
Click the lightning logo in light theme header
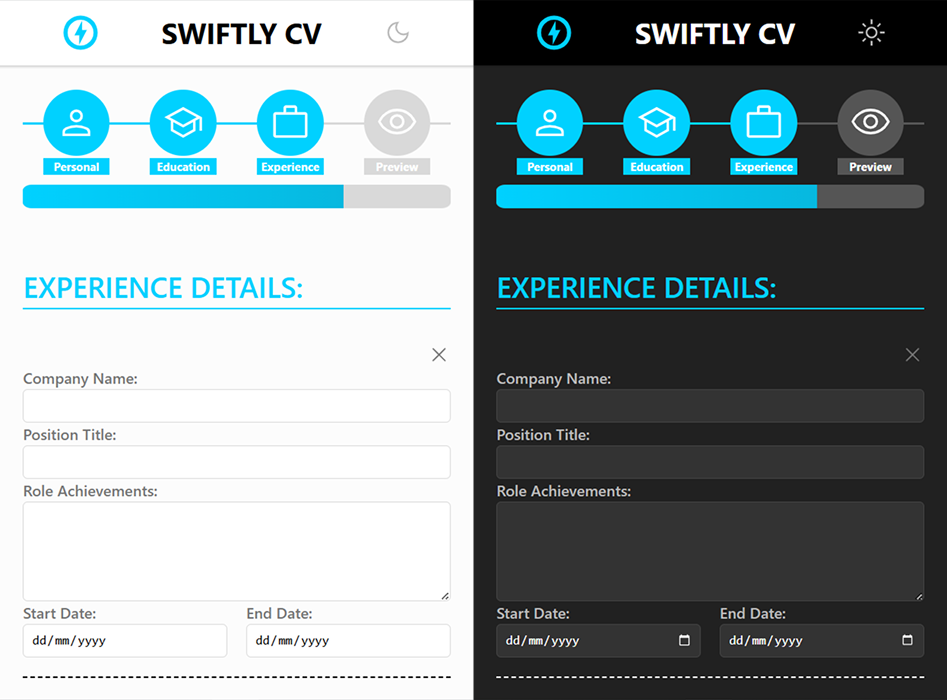point(80,33)
